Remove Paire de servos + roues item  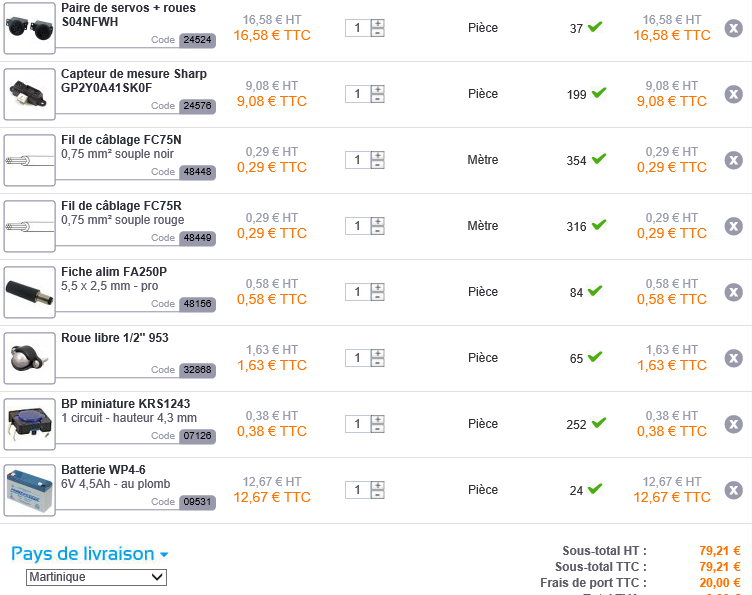733,28
